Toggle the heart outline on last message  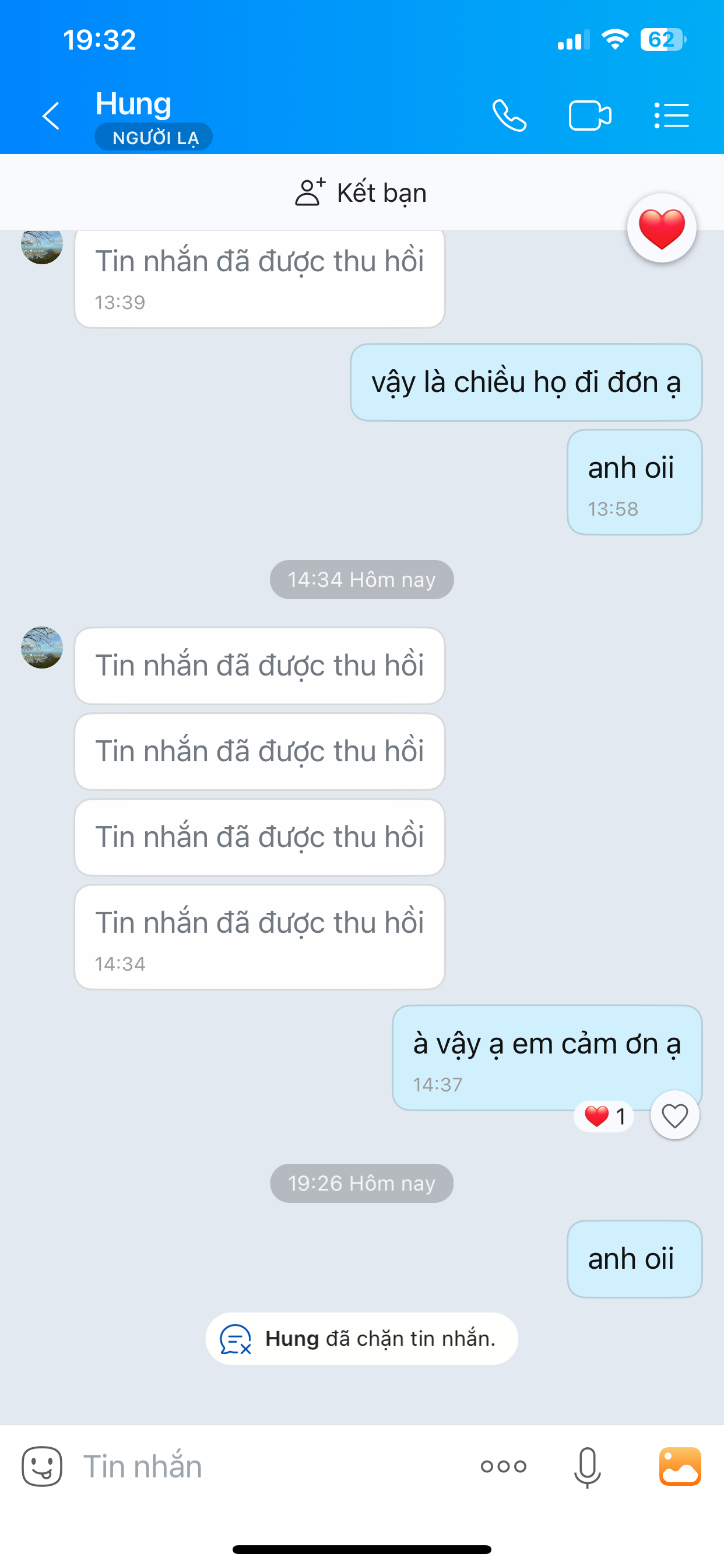point(674,1116)
